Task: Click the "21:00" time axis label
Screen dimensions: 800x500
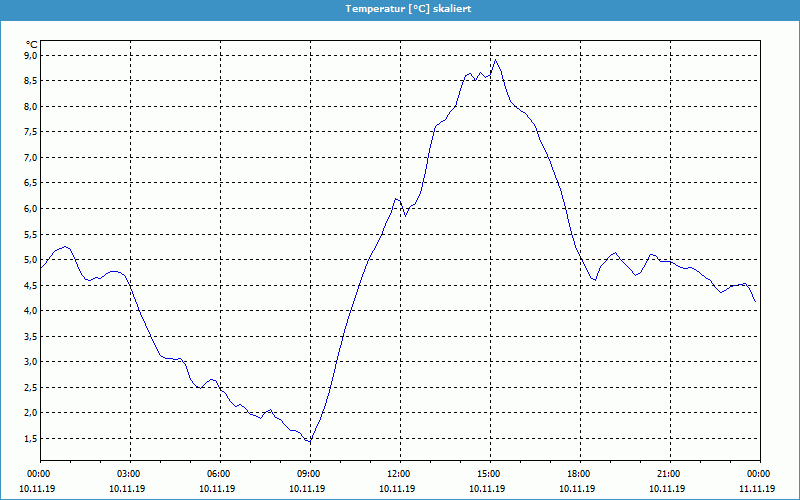Action: point(670,474)
